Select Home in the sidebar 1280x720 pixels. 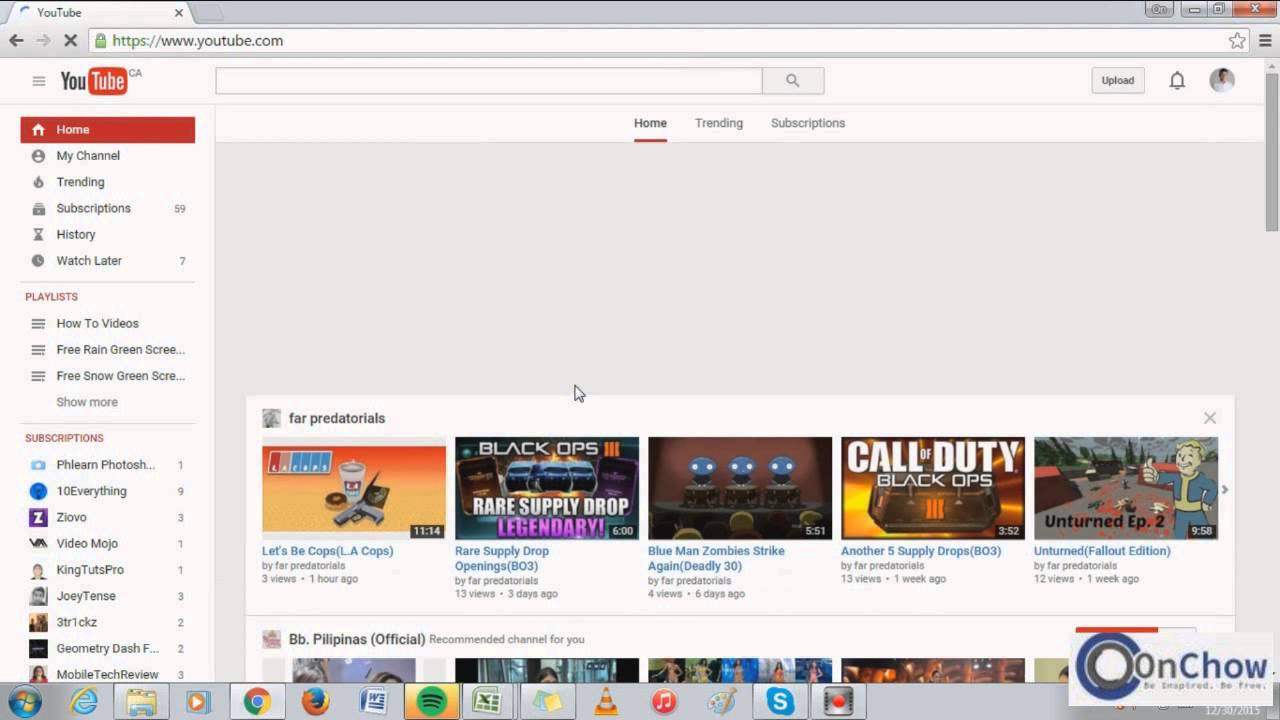tap(107, 130)
